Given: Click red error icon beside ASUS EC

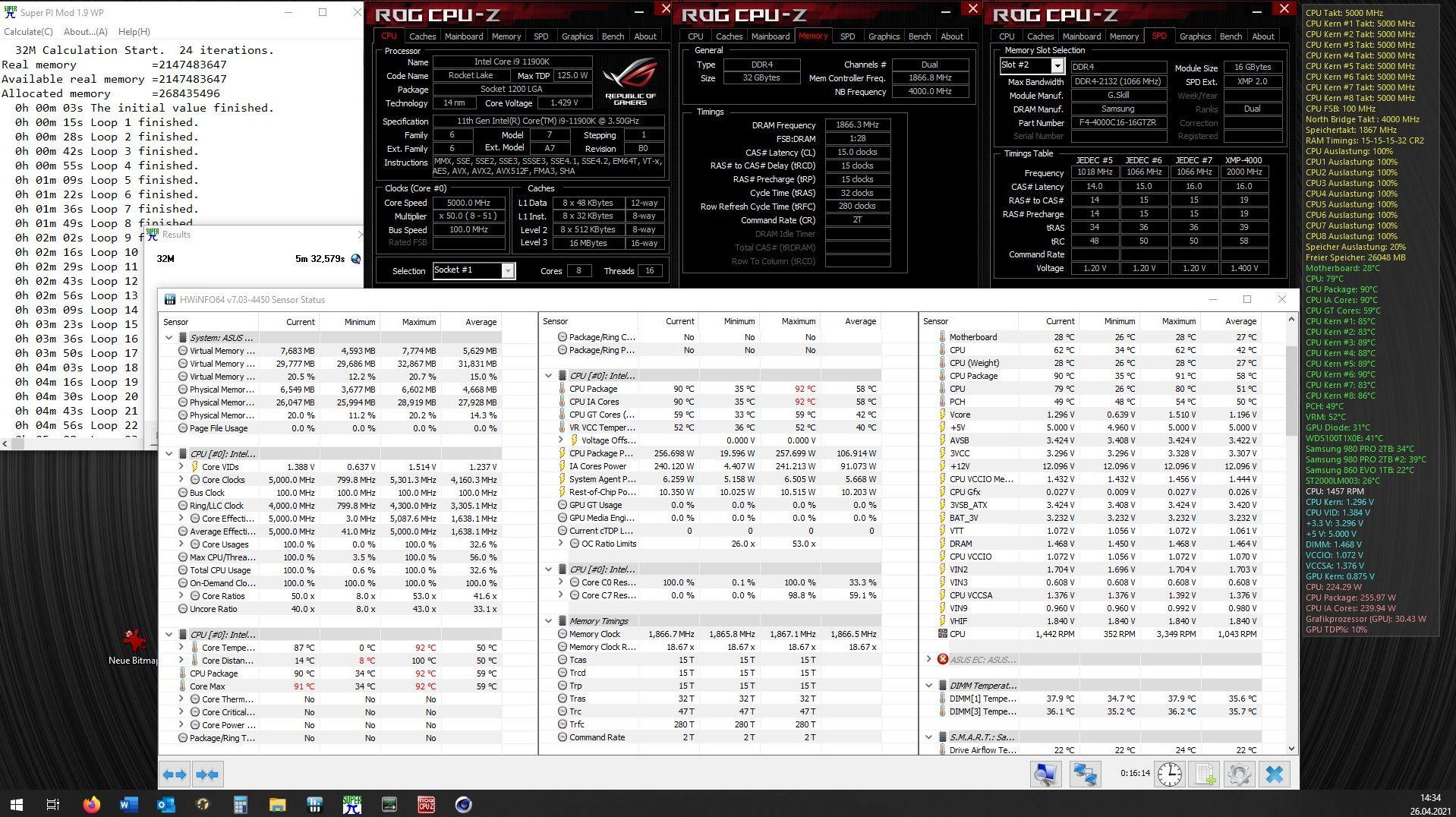Looking at the screenshot, I should tap(943, 659).
